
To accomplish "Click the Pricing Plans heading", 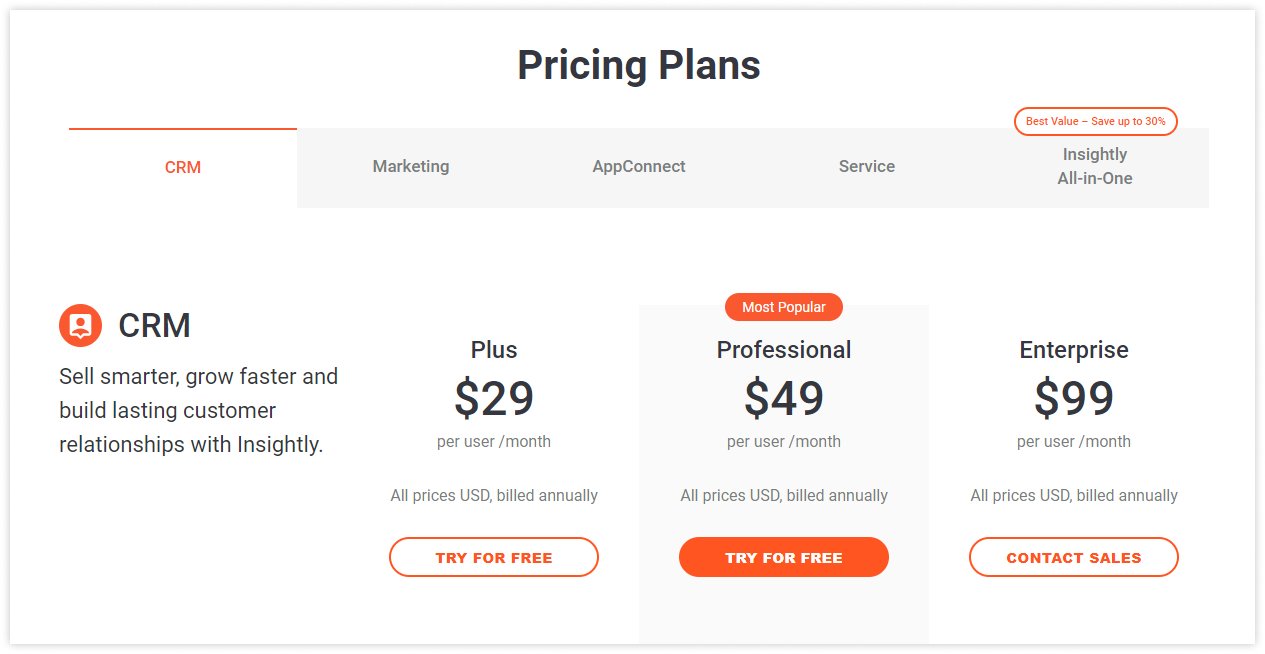I will [638, 65].
